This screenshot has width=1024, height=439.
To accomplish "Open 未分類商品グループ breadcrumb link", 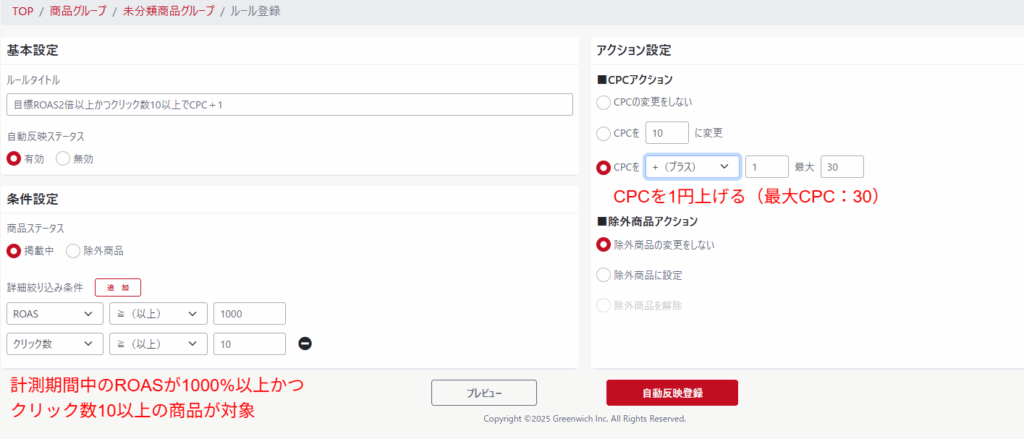I will (167, 11).
